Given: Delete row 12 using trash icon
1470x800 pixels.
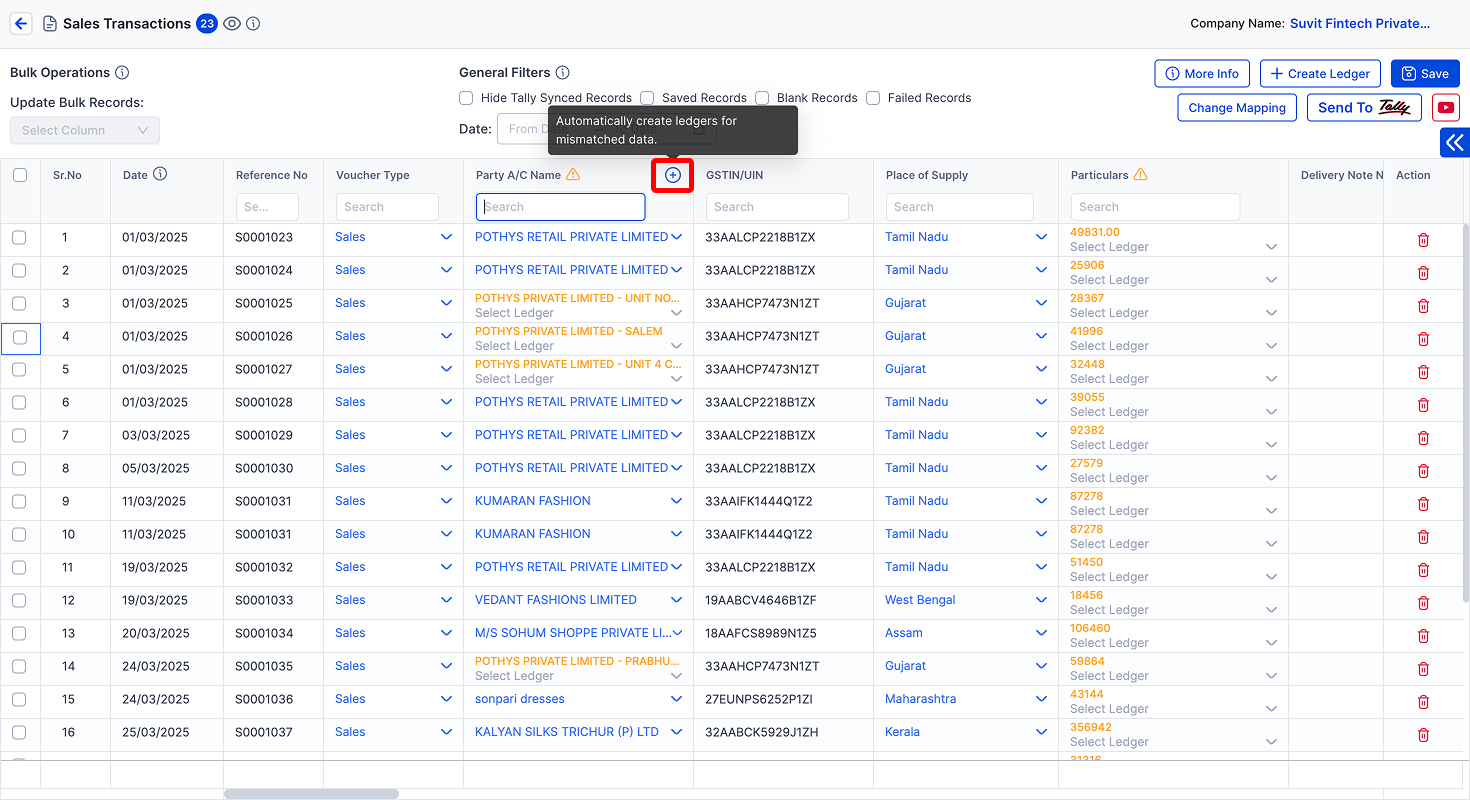Looking at the screenshot, I should coord(1424,603).
